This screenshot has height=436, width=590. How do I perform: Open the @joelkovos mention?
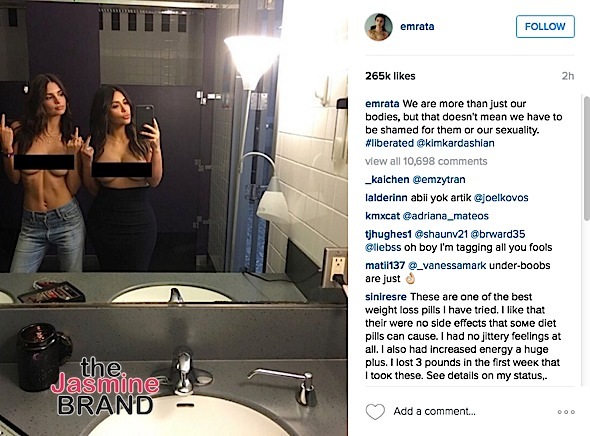click(x=501, y=197)
